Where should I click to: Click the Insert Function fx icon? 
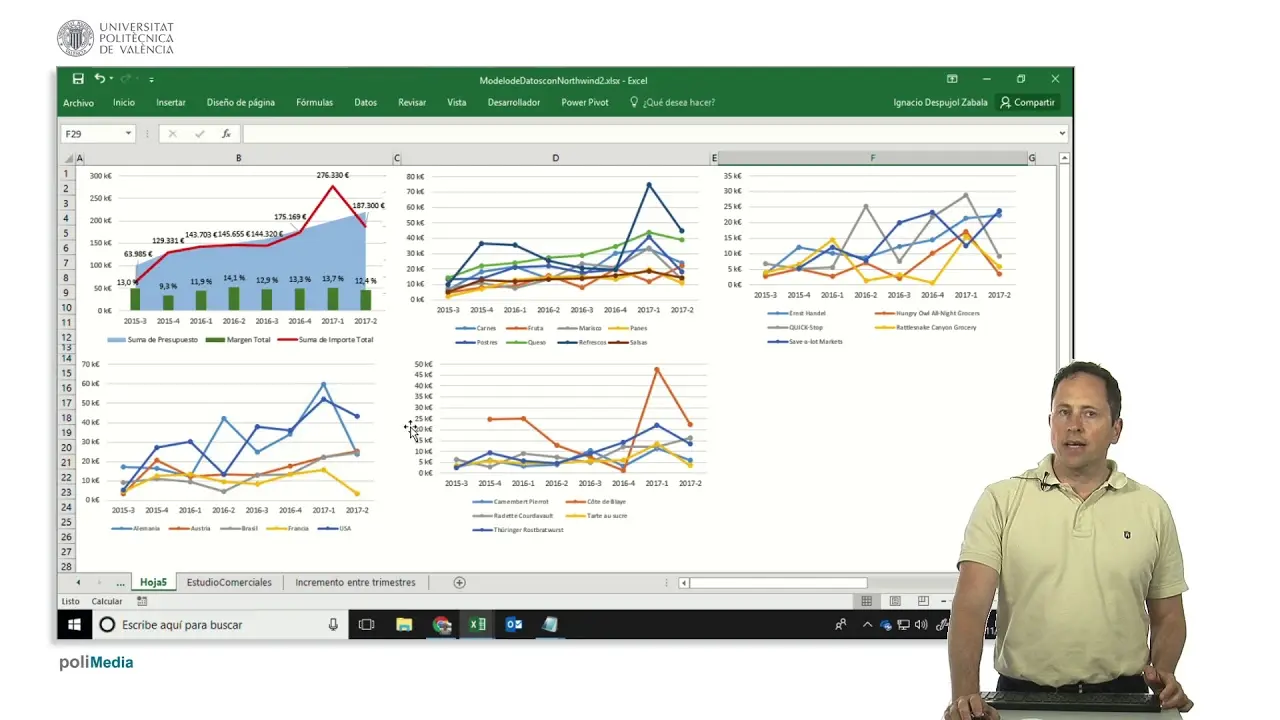pos(226,134)
